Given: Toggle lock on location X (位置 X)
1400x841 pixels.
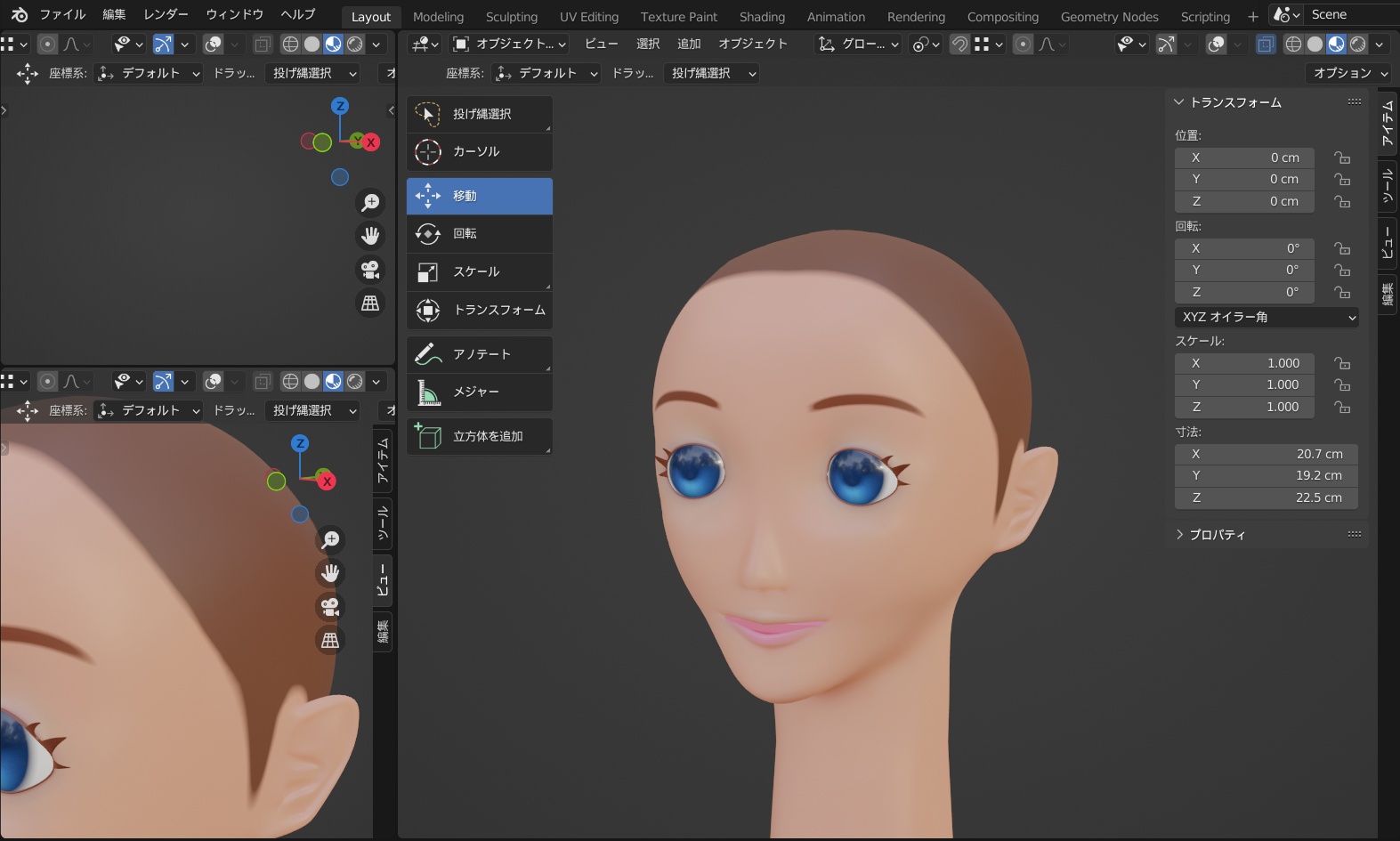Looking at the screenshot, I should pos(1342,158).
